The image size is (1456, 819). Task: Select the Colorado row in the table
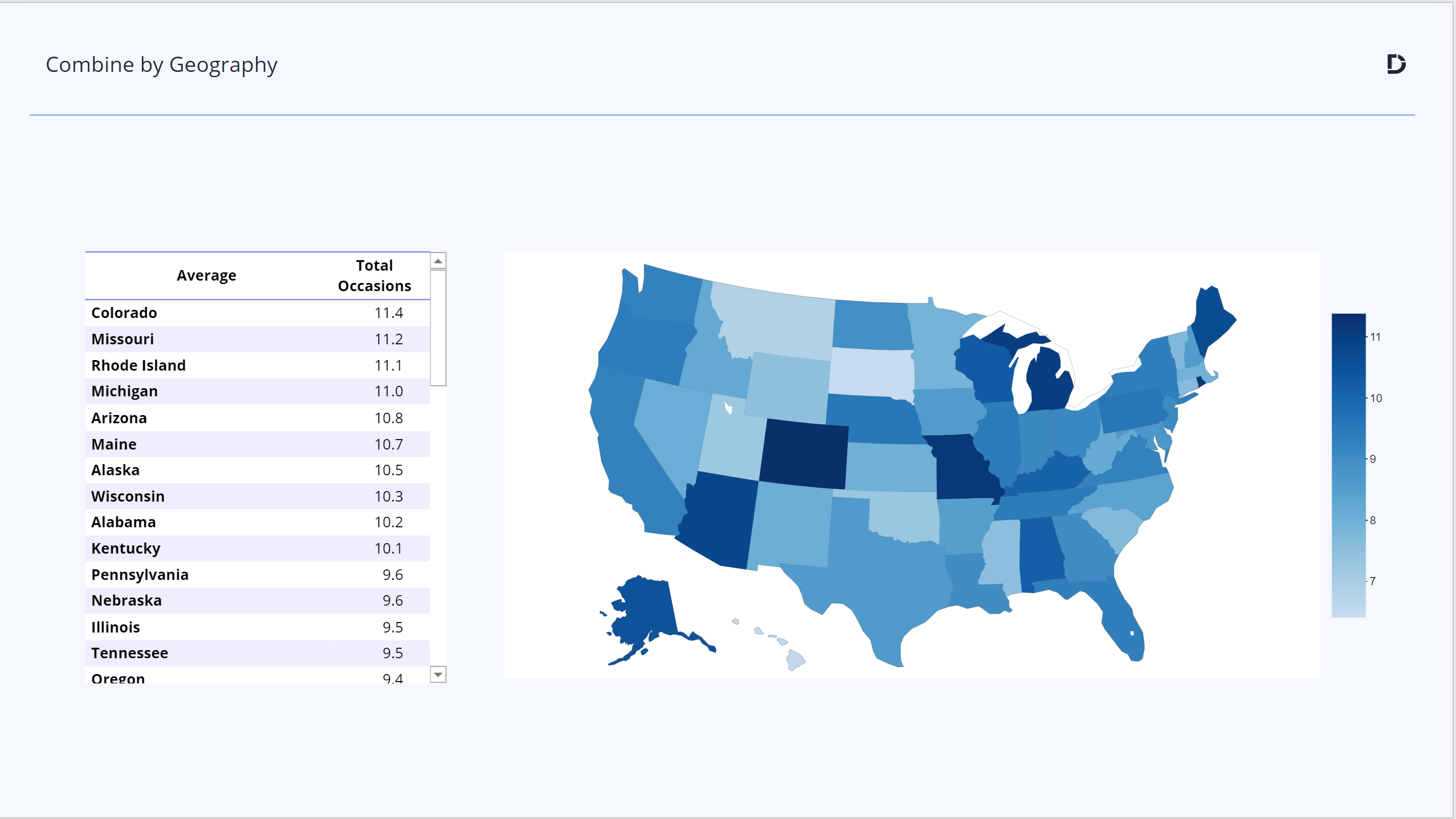[258, 313]
